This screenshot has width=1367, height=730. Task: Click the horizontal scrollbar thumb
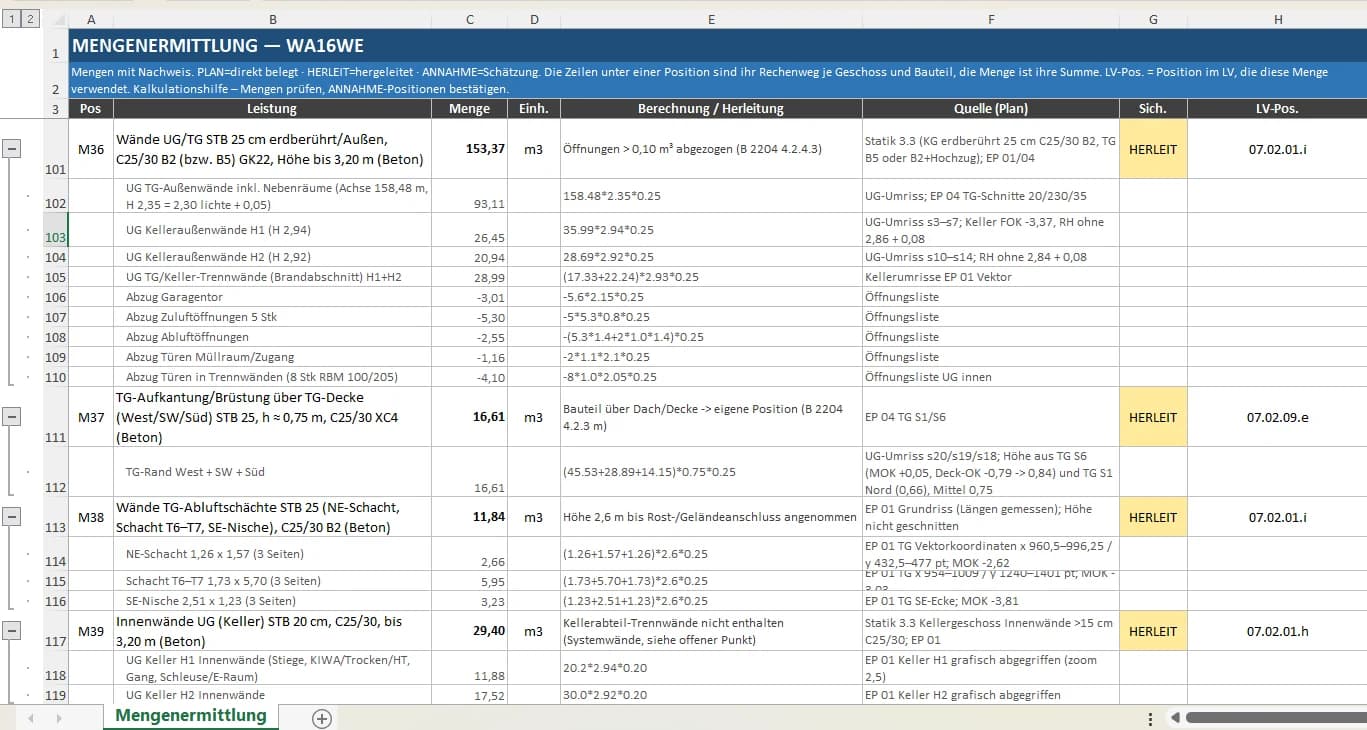click(x=1275, y=718)
